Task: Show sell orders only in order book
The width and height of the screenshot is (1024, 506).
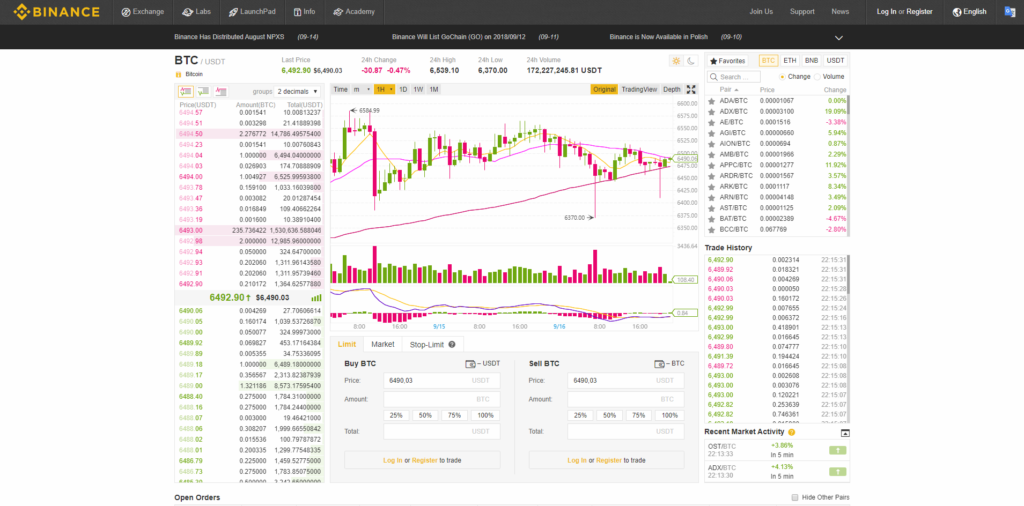Action: [221, 91]
